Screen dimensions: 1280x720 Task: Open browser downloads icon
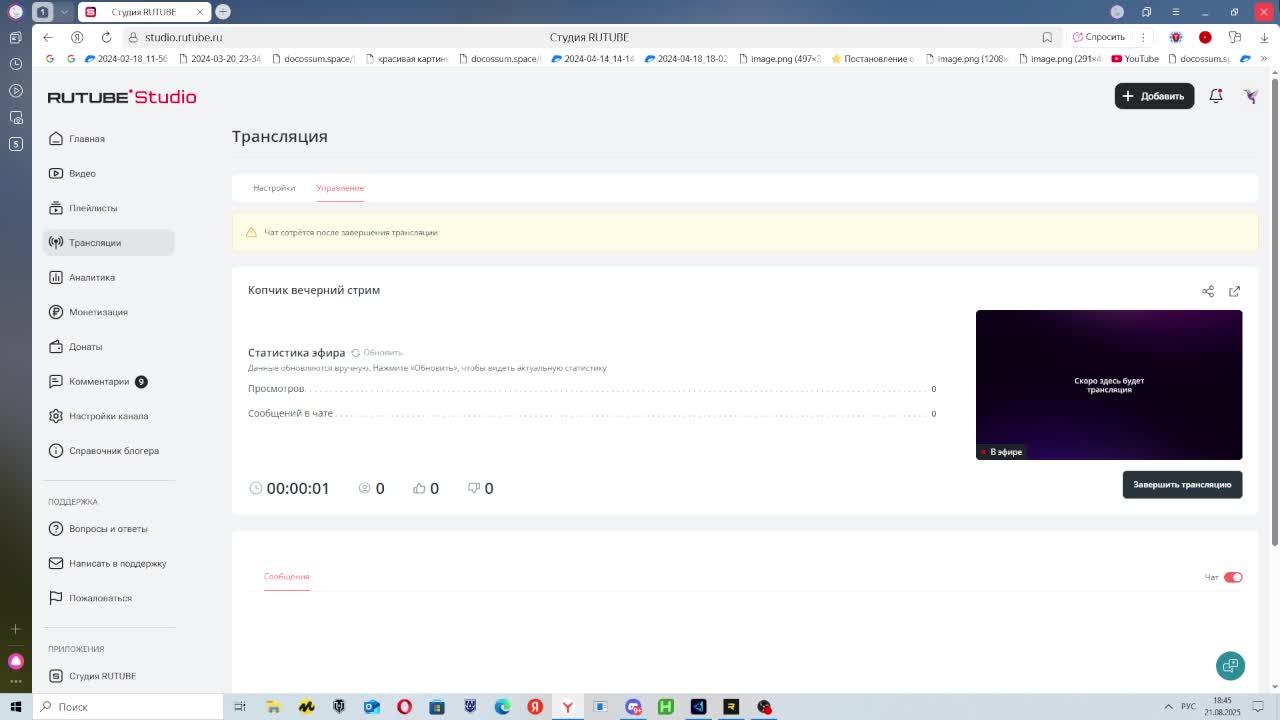pos(1264,37)
